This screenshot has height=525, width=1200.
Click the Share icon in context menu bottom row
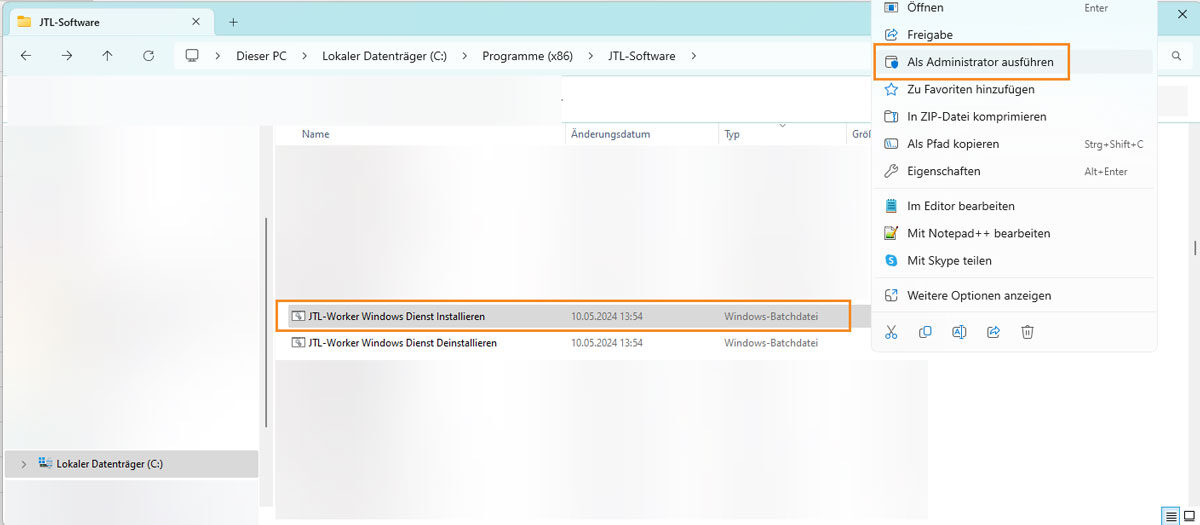point(993,332)
